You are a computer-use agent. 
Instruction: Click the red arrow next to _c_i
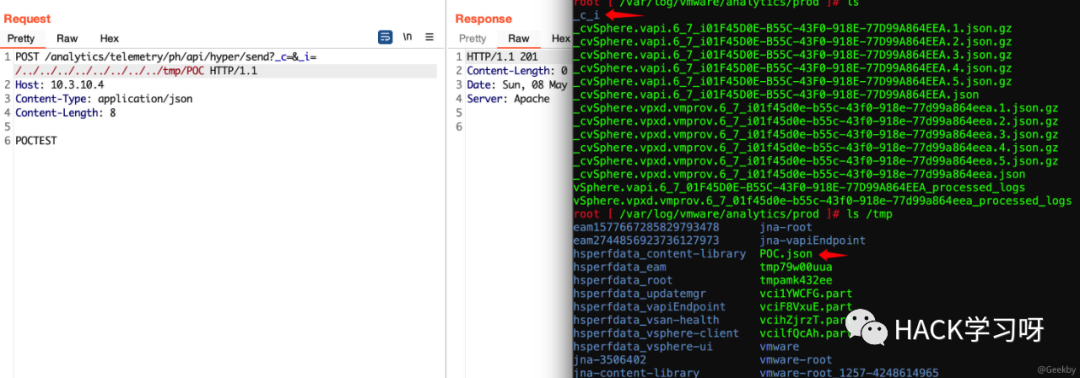click(628, 16)
